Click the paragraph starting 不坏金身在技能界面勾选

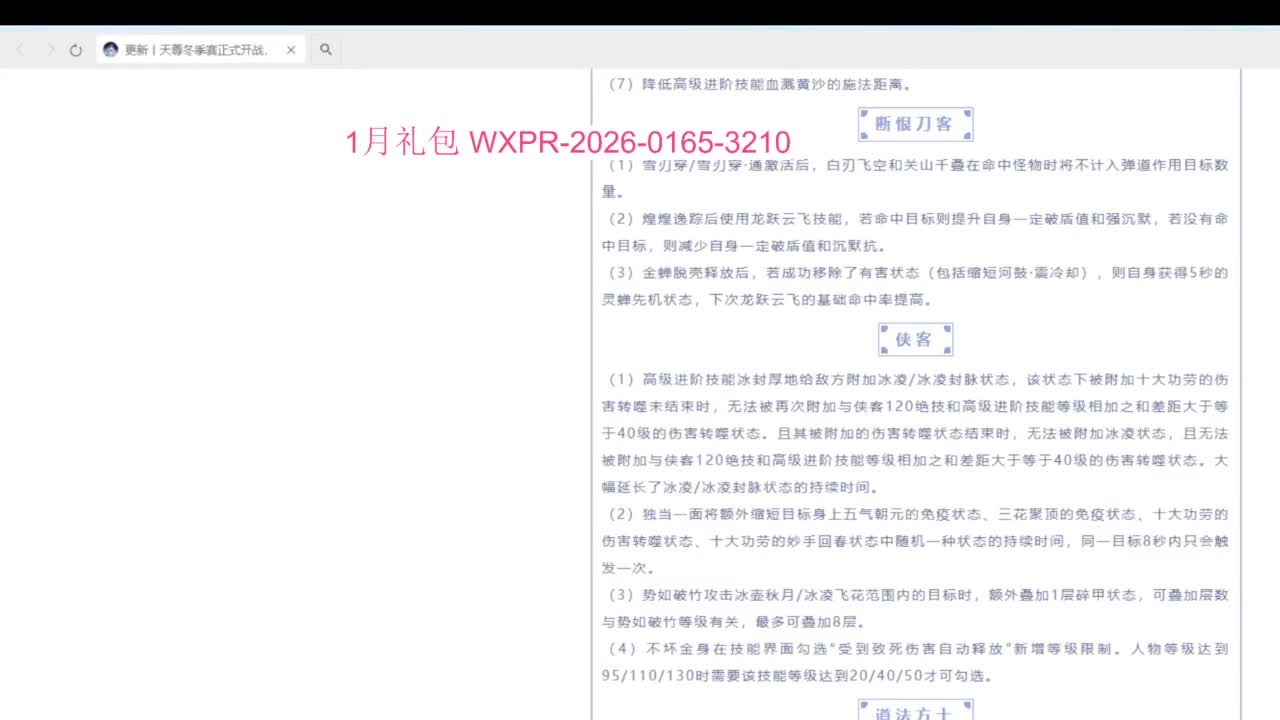[x=915, y=662]
